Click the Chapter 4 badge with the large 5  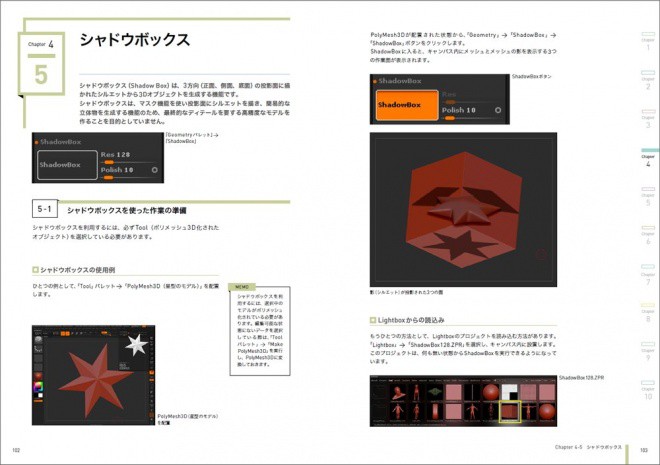click(x=41, y=64)
